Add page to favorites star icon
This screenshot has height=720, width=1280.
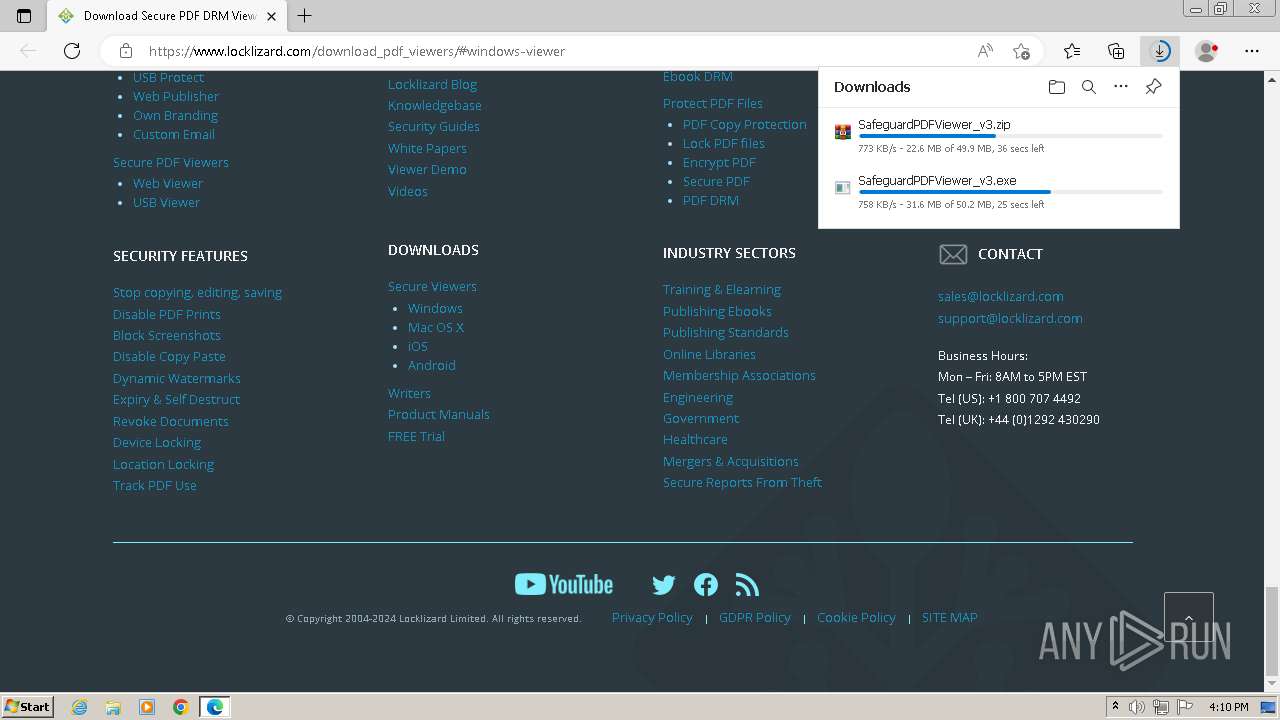point(1021,51)
